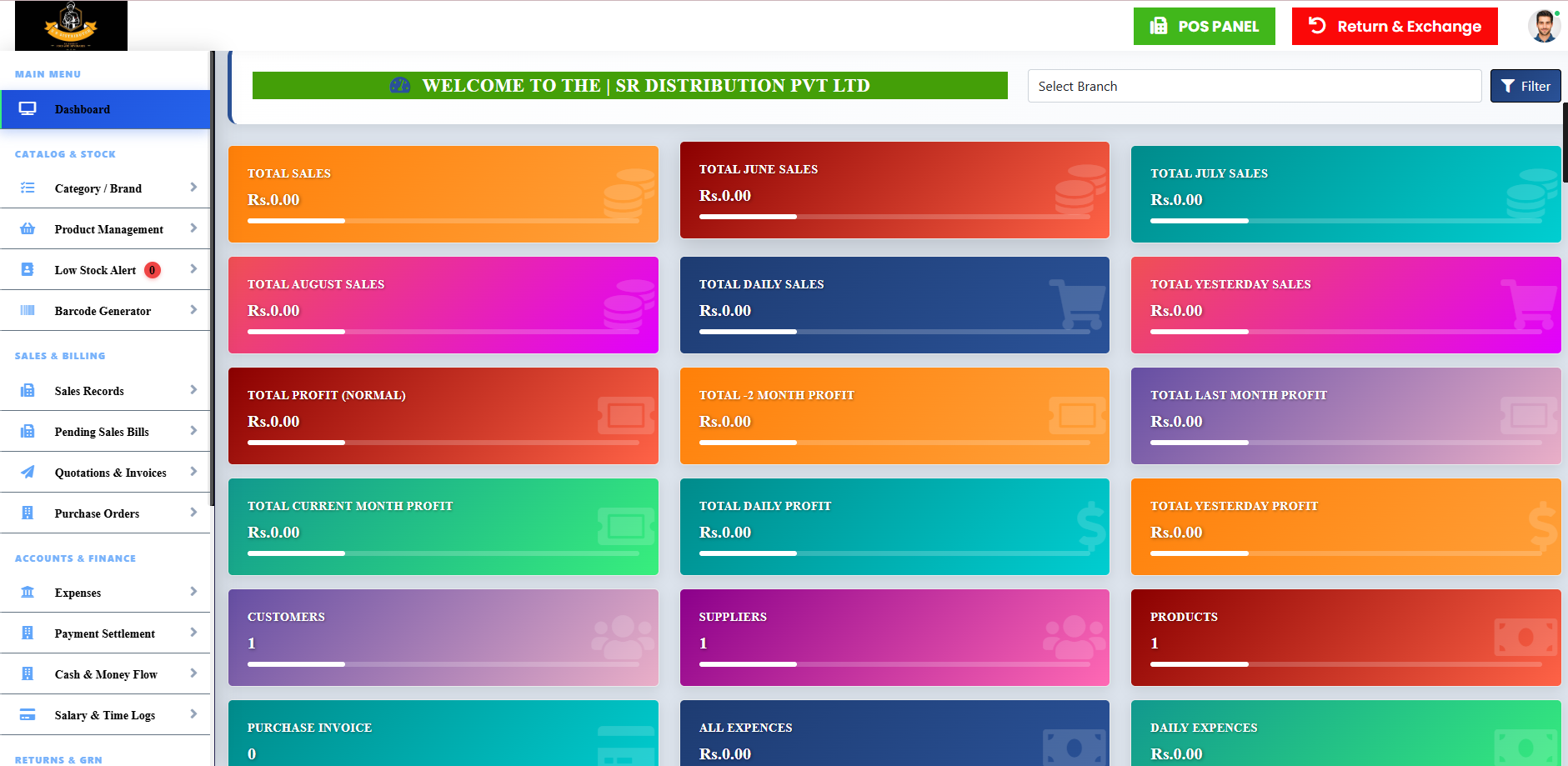
Task: Click the coins icon on Total Sales card
Action: (x=629, y=194)
